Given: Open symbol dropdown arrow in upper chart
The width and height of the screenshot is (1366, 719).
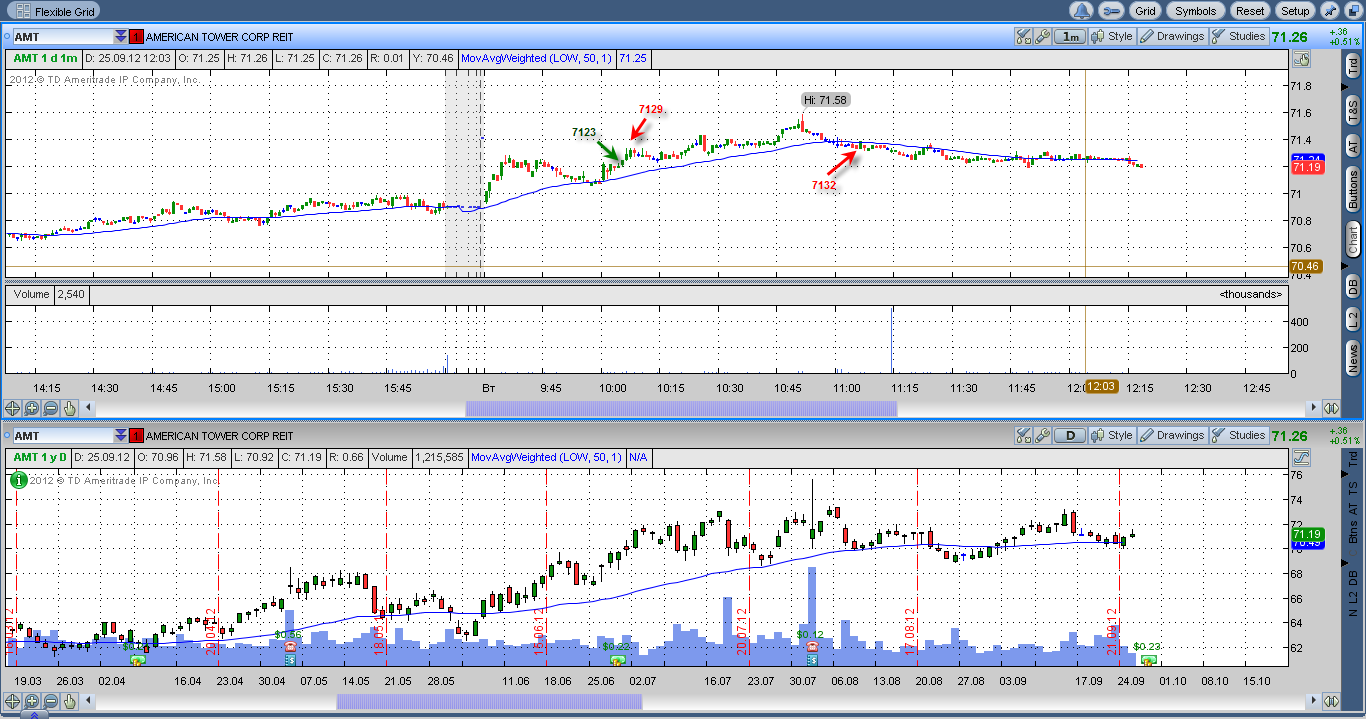Looking at the screenshot, I should [x=121, y=37].
